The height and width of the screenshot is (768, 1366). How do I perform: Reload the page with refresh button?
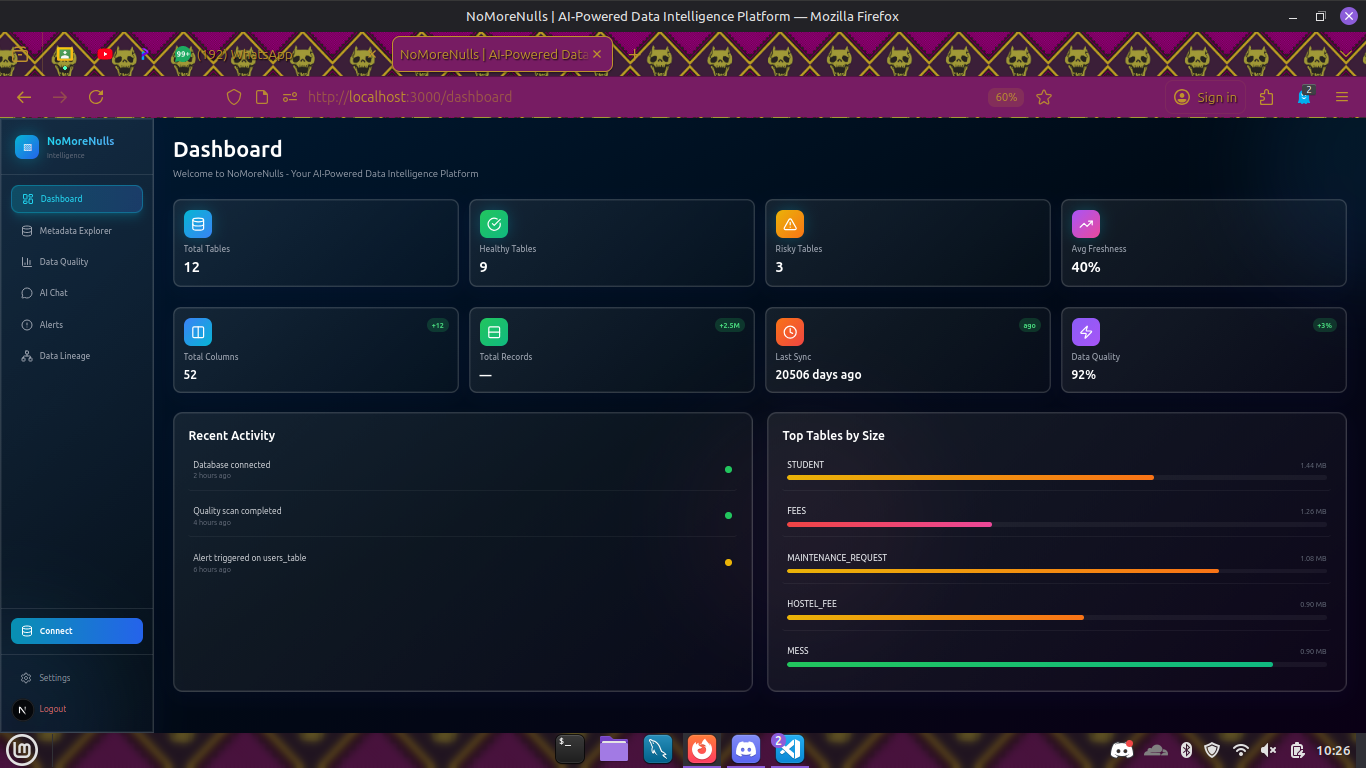pos(96,97)
